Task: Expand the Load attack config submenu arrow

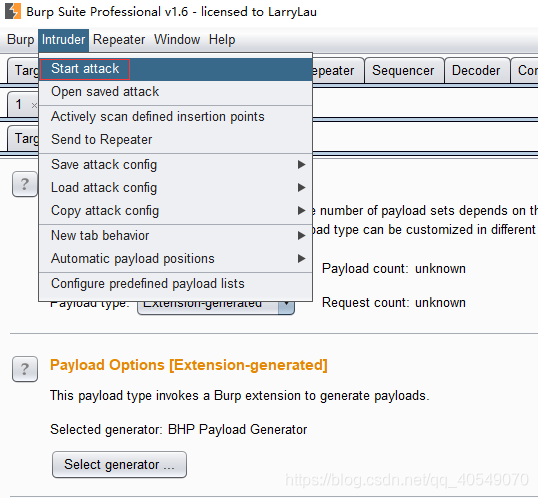Action: point(301,188)
